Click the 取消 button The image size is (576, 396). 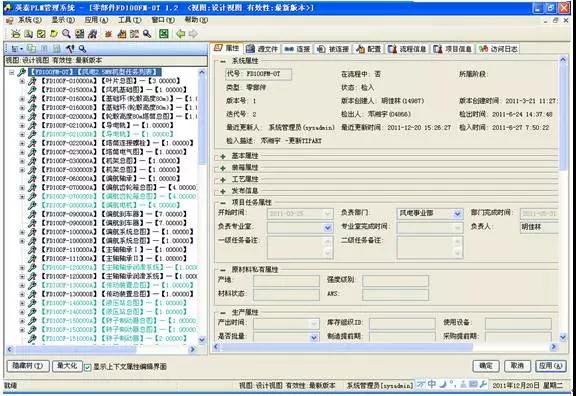click(x=517, y=366)
